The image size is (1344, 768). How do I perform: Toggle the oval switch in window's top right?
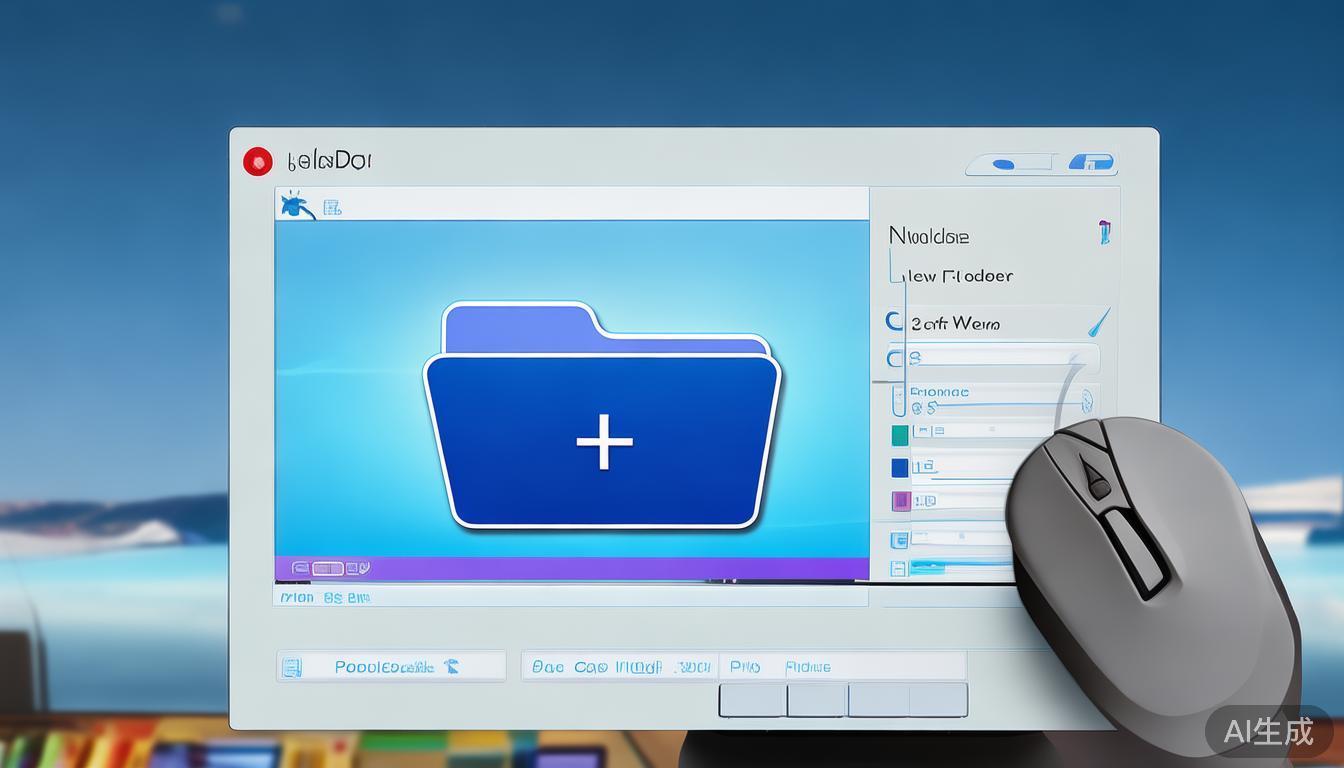pos(1008,163)
